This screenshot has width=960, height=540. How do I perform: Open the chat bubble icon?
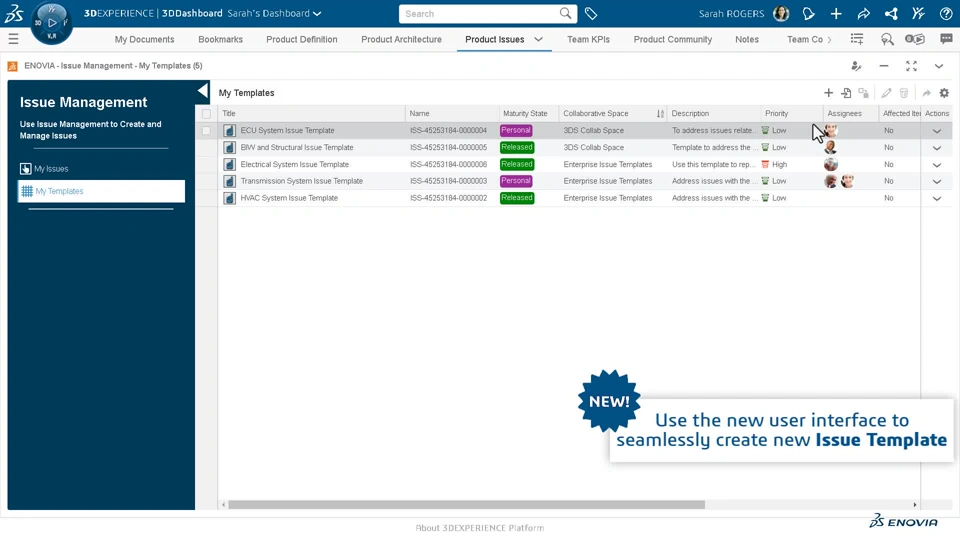[946, 39]
